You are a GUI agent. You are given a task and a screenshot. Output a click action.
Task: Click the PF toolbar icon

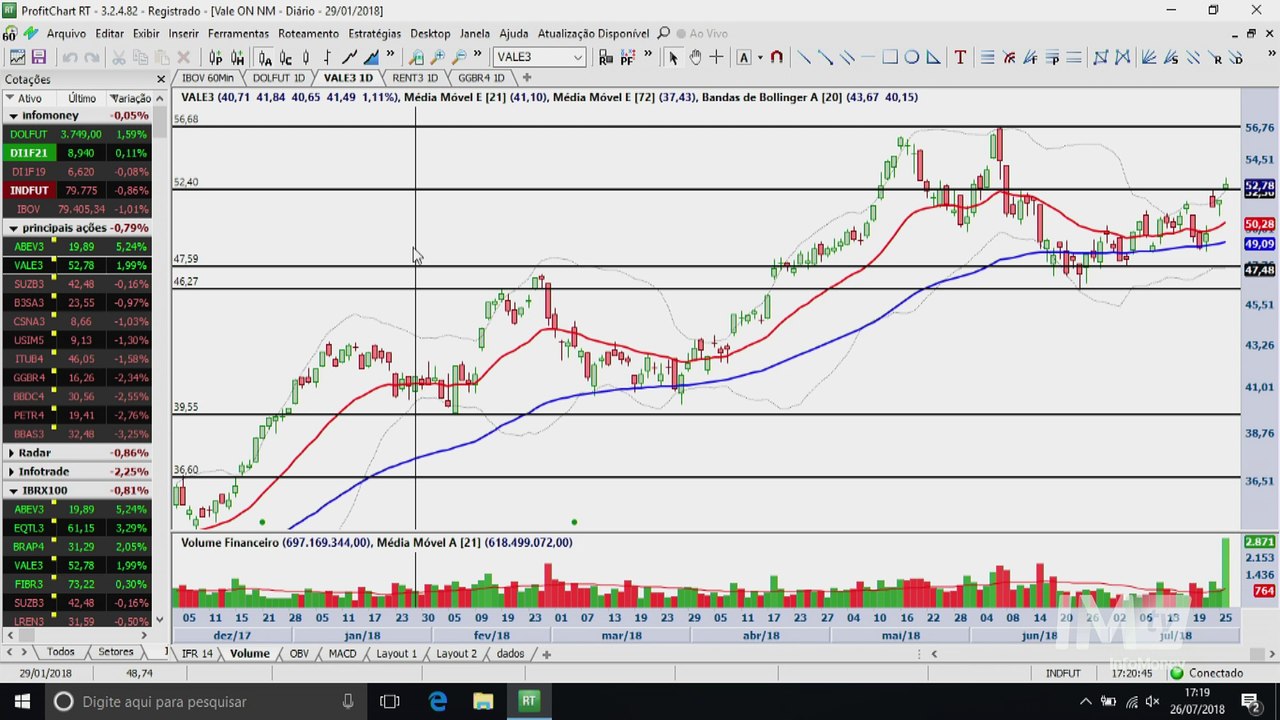tap(627, 57)
